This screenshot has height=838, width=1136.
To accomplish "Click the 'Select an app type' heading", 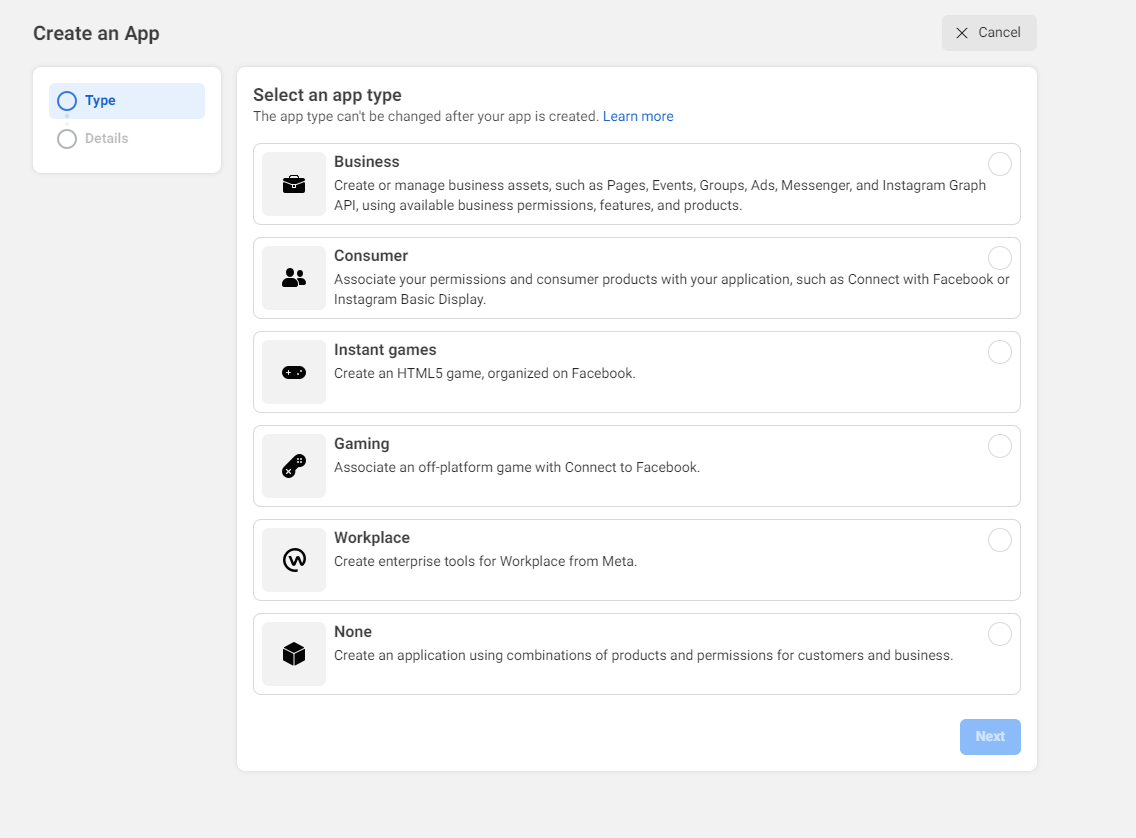I will pyautogui.click(x=327, y=95).
